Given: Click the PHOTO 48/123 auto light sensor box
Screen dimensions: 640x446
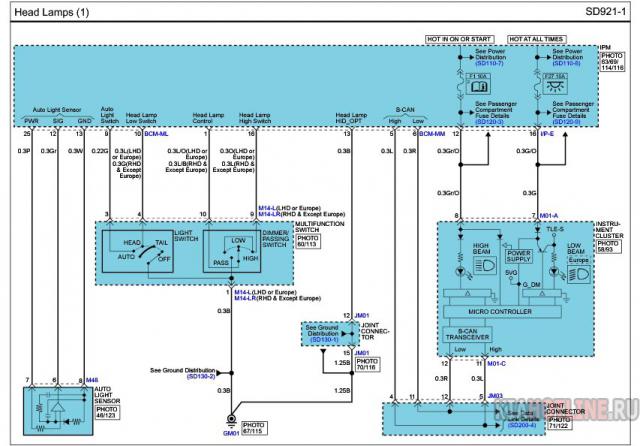Looking at the screenshot, I should pyautogui.click(x=108, y=411).
